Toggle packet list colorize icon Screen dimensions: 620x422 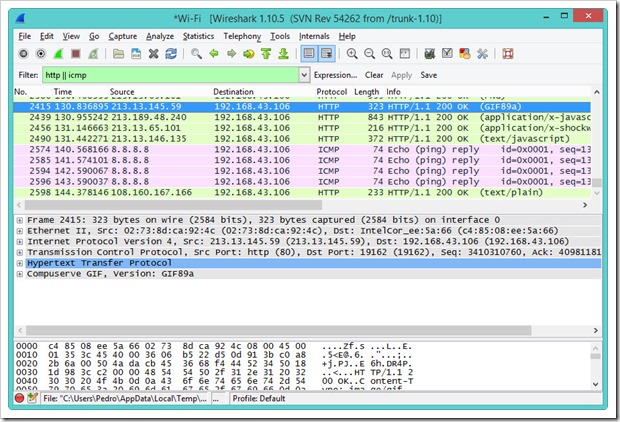(309, 53)
